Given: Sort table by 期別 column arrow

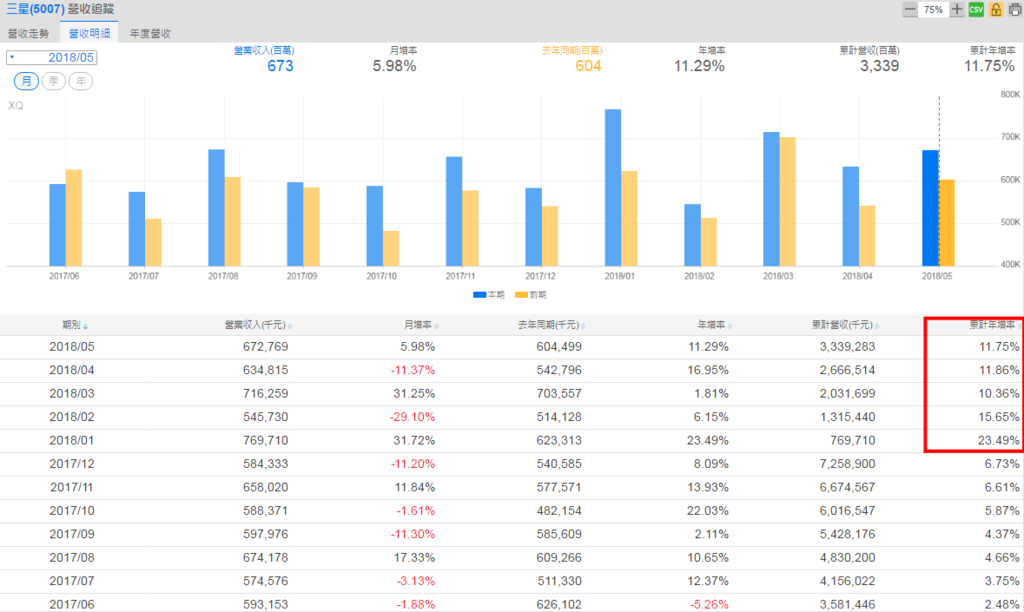Looking at the screenshot, I should tap(86, 327).
